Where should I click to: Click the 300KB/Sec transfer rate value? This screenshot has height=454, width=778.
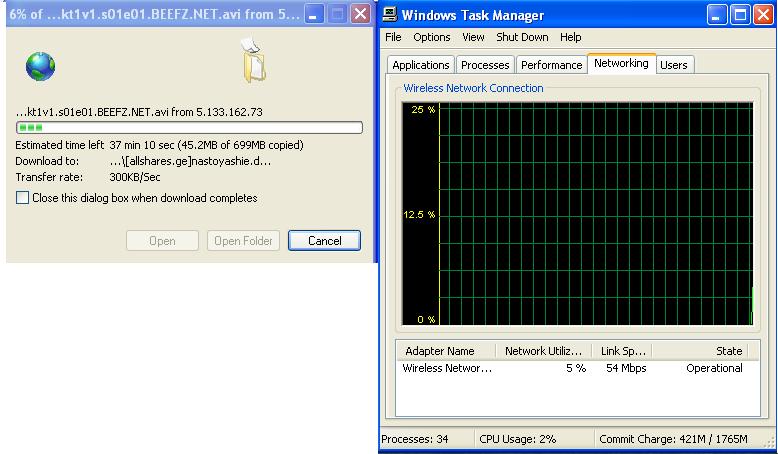pyautogui.click(x=135, y=177)
